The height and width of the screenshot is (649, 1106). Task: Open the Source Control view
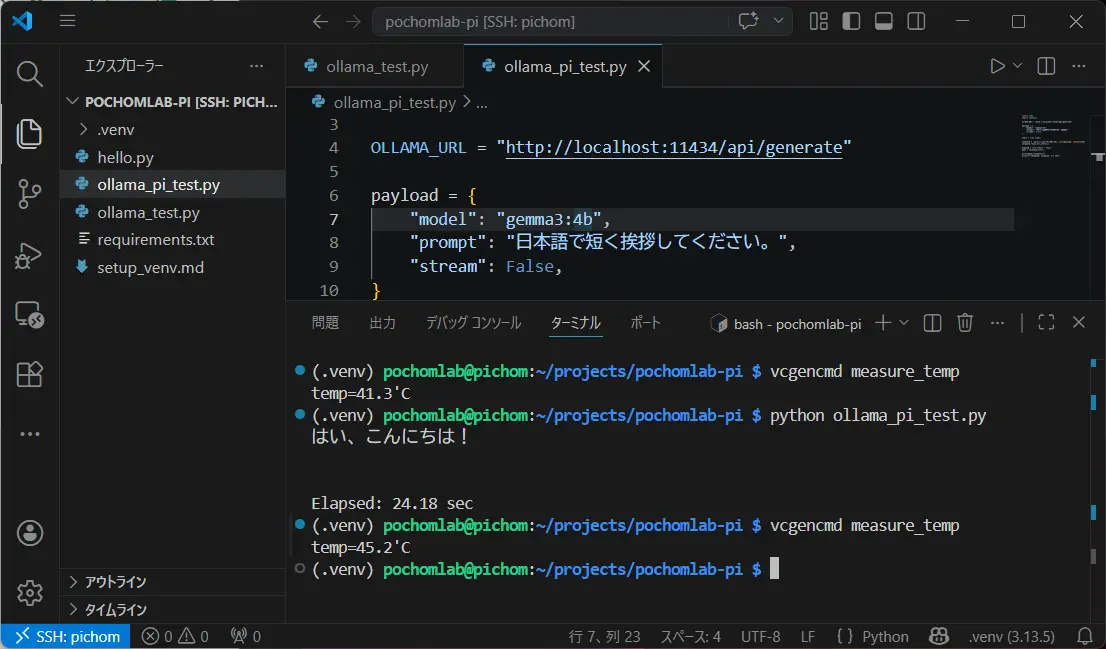pos(29,194)
